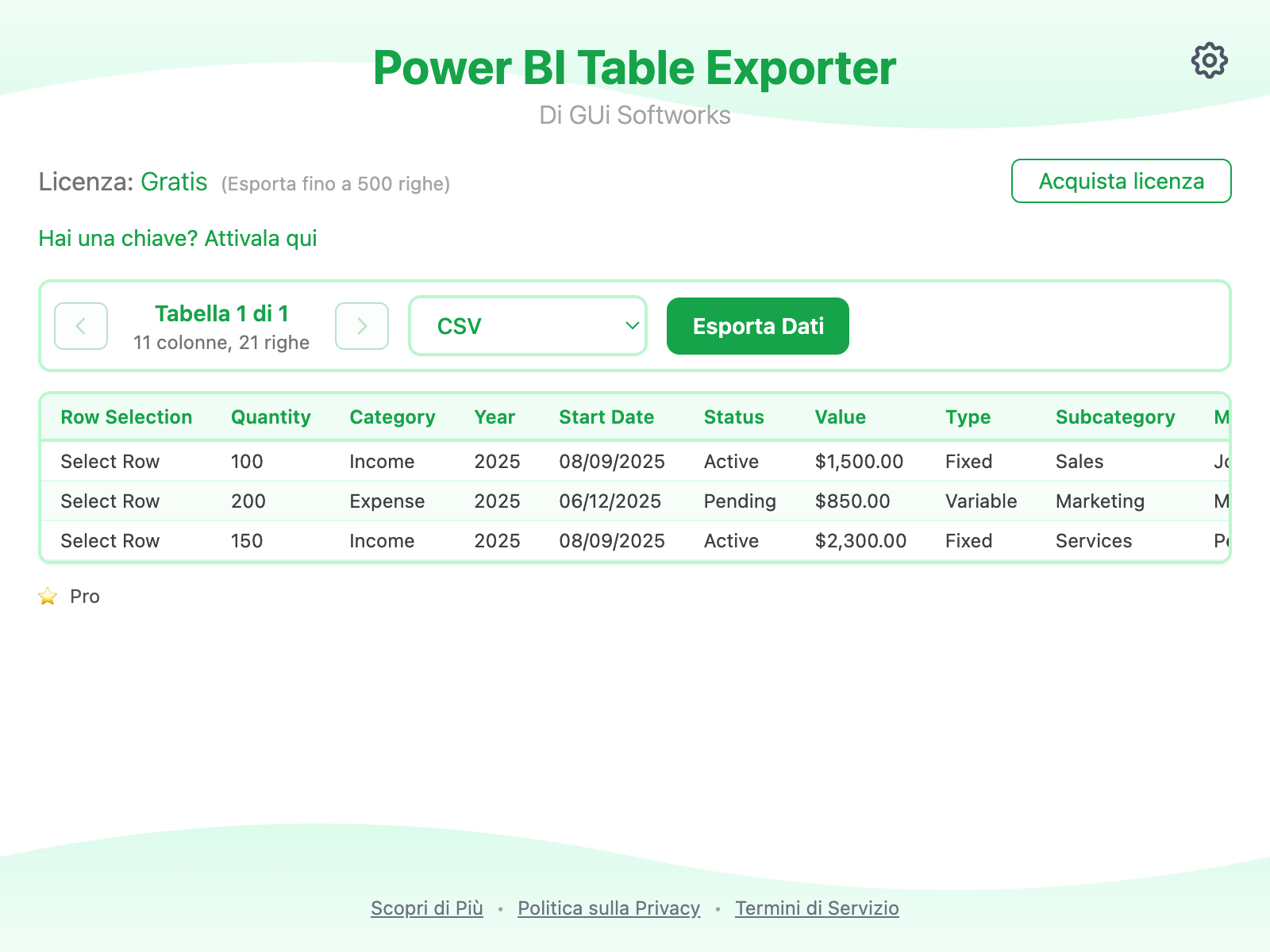The height and width of the screenshot is (952, 1270).
Task: Open the CSV export format dropdown
Action: [528, 326]
